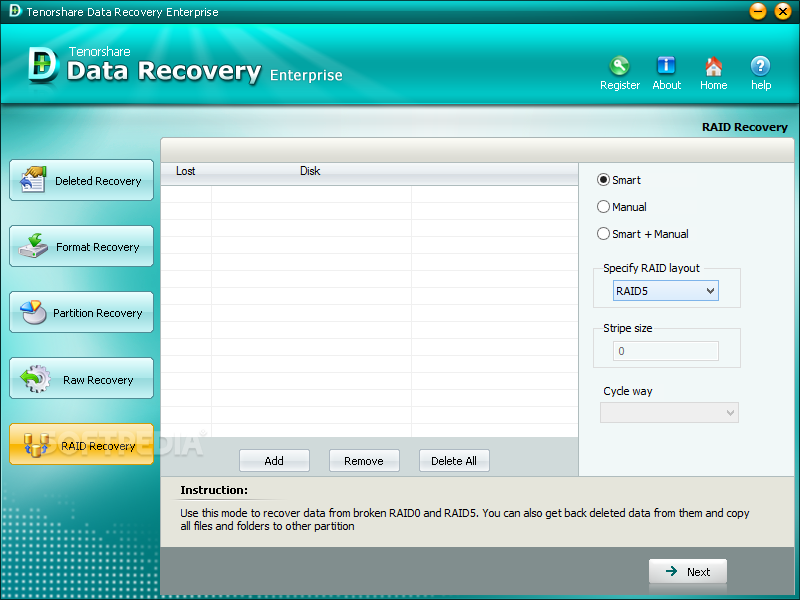Switch to Format Recovery mode
Image resolution: width=800 pixels, height=600 pixels.
coord(81,246)
